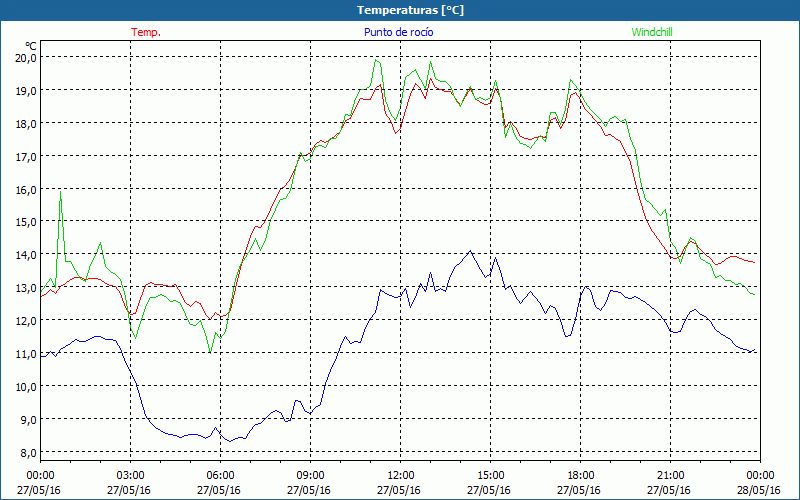Click the '15,0' y-axis value
The height and width of the screenshot is (500, 800).
click(26, 221)
